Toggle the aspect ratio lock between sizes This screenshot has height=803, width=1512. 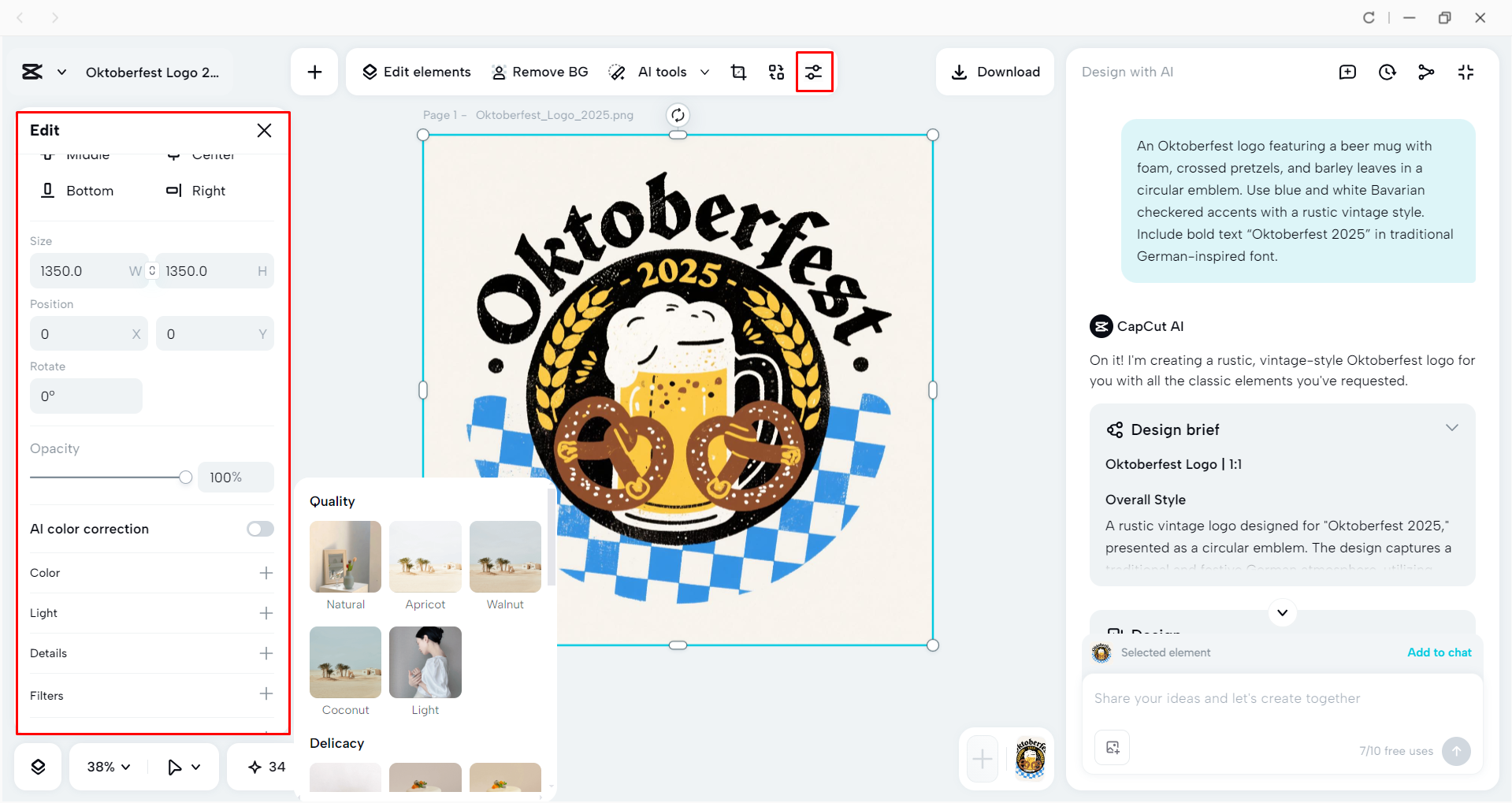click(152, 270)
